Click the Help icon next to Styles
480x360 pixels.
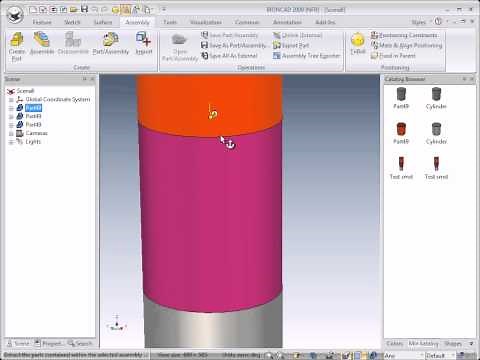438,22
